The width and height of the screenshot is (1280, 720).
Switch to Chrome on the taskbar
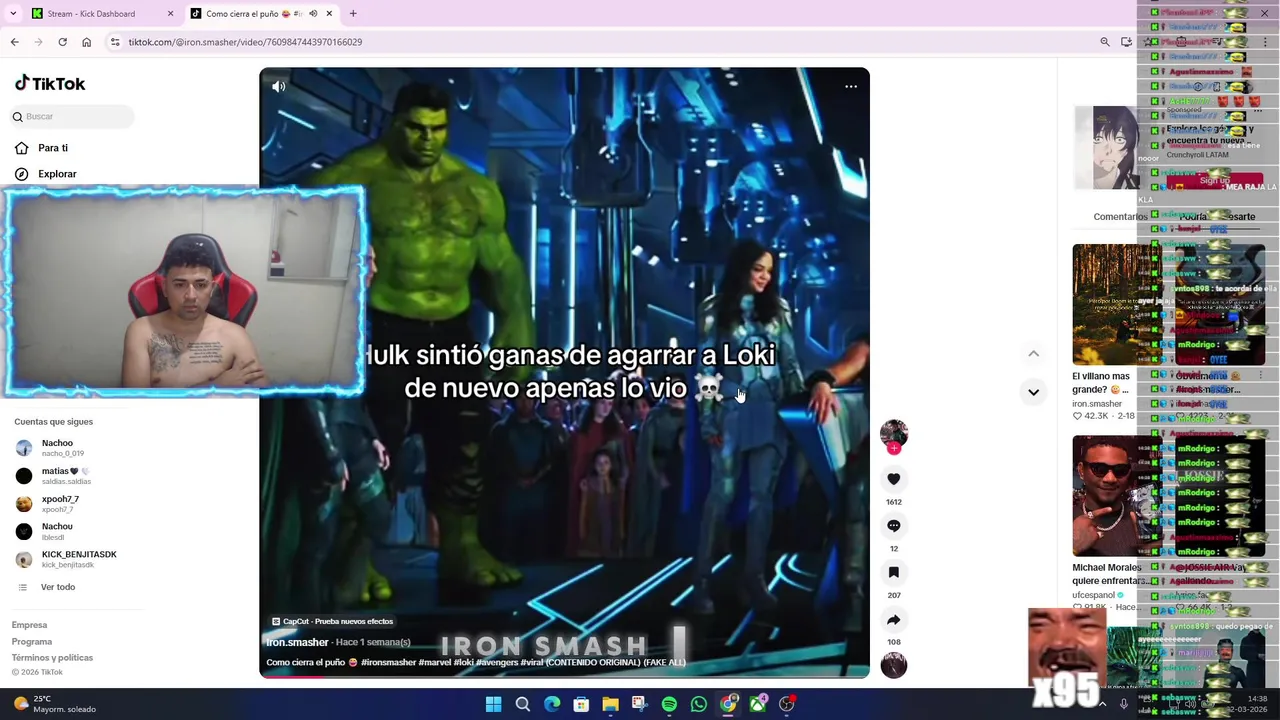[x=729, y=704]
